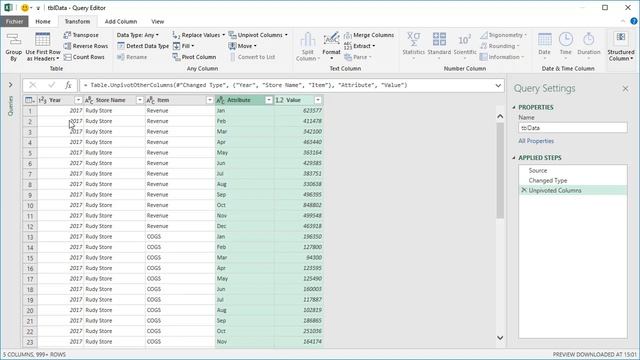640x360 pixels.
Task: Cancel formula edit with X icon
Action: (x=33, y=85)
